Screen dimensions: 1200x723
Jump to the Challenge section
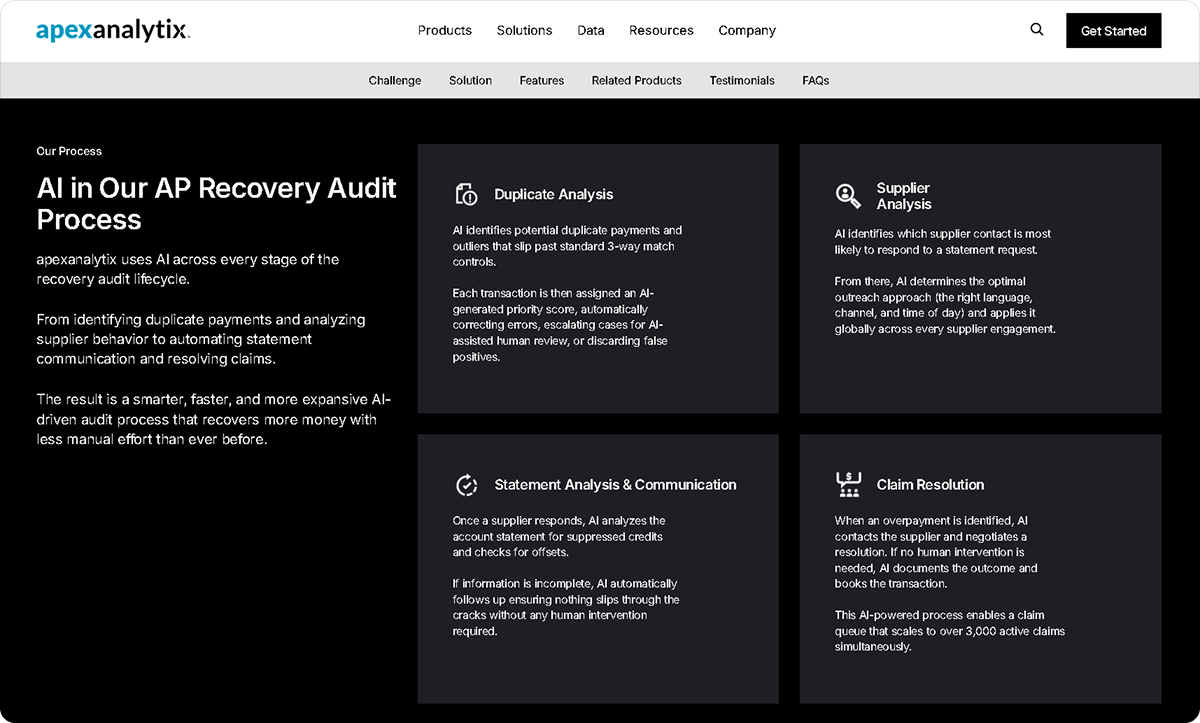(395, 80)
